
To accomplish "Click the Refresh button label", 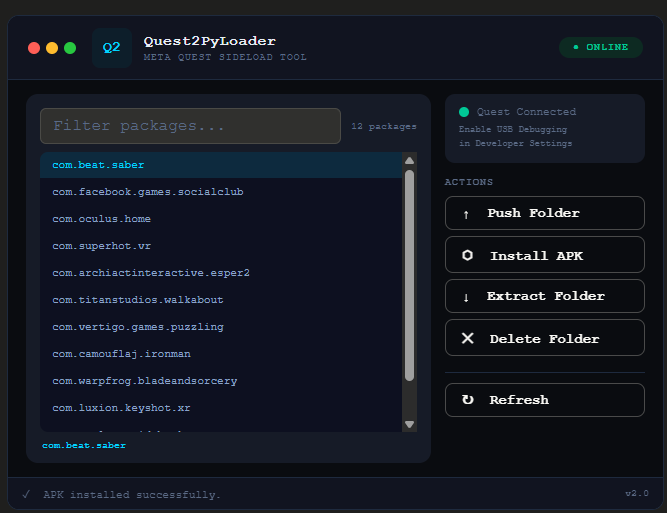I will [519, 400].
